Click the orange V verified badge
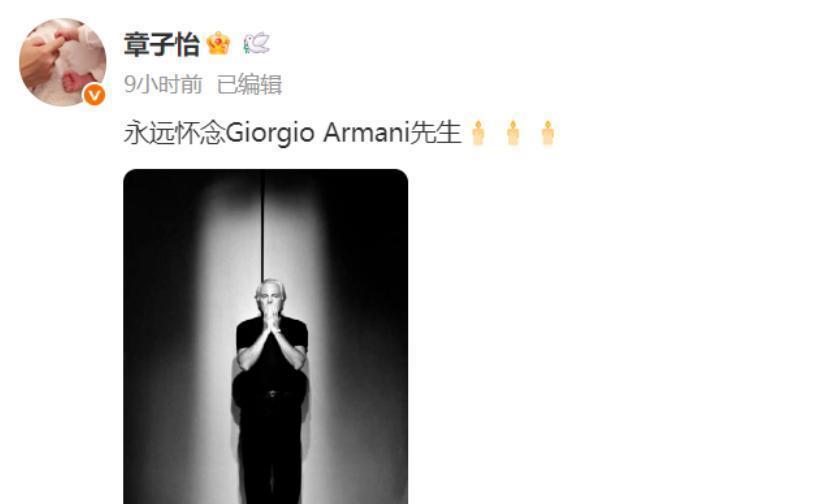This screenshot has width=831, height=504. click(x=94, y=96)
